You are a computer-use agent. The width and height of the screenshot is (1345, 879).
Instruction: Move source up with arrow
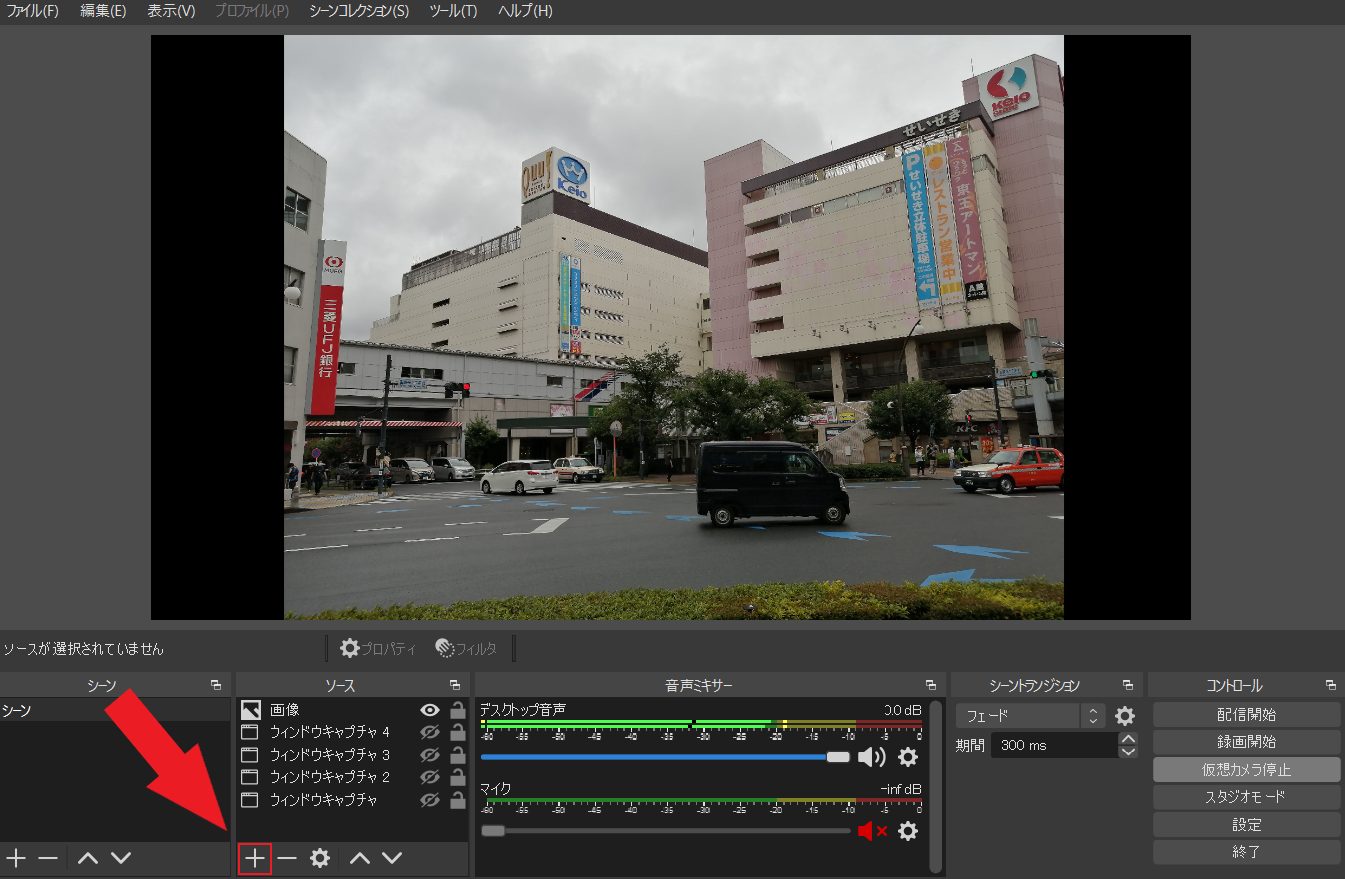click(x=360, y=858)
